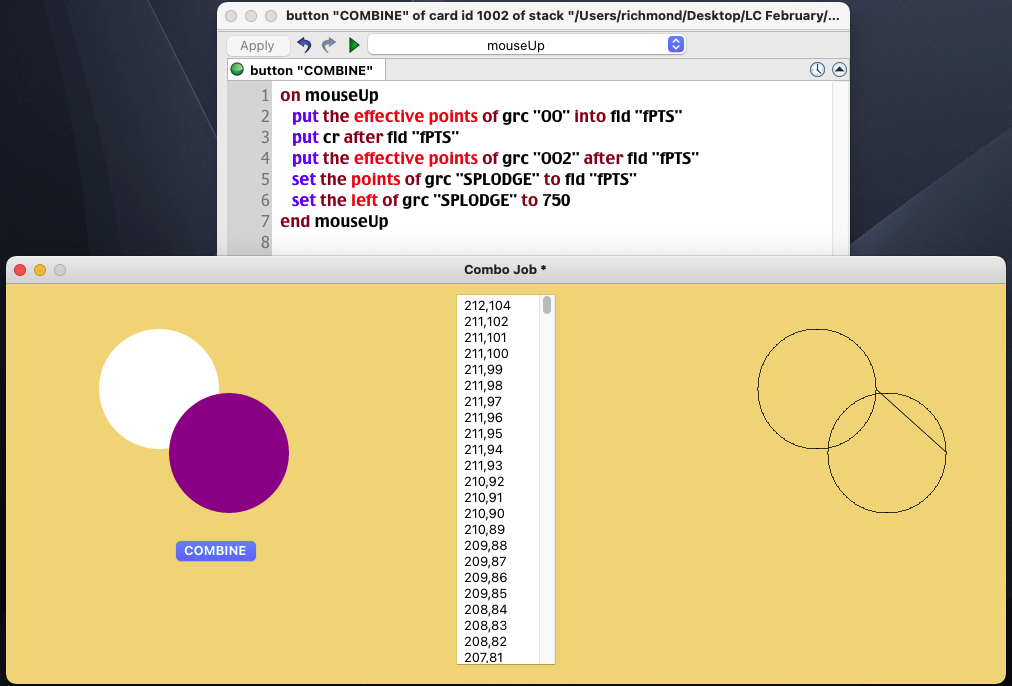Click line 5 in the script gutter

point(264,179)
